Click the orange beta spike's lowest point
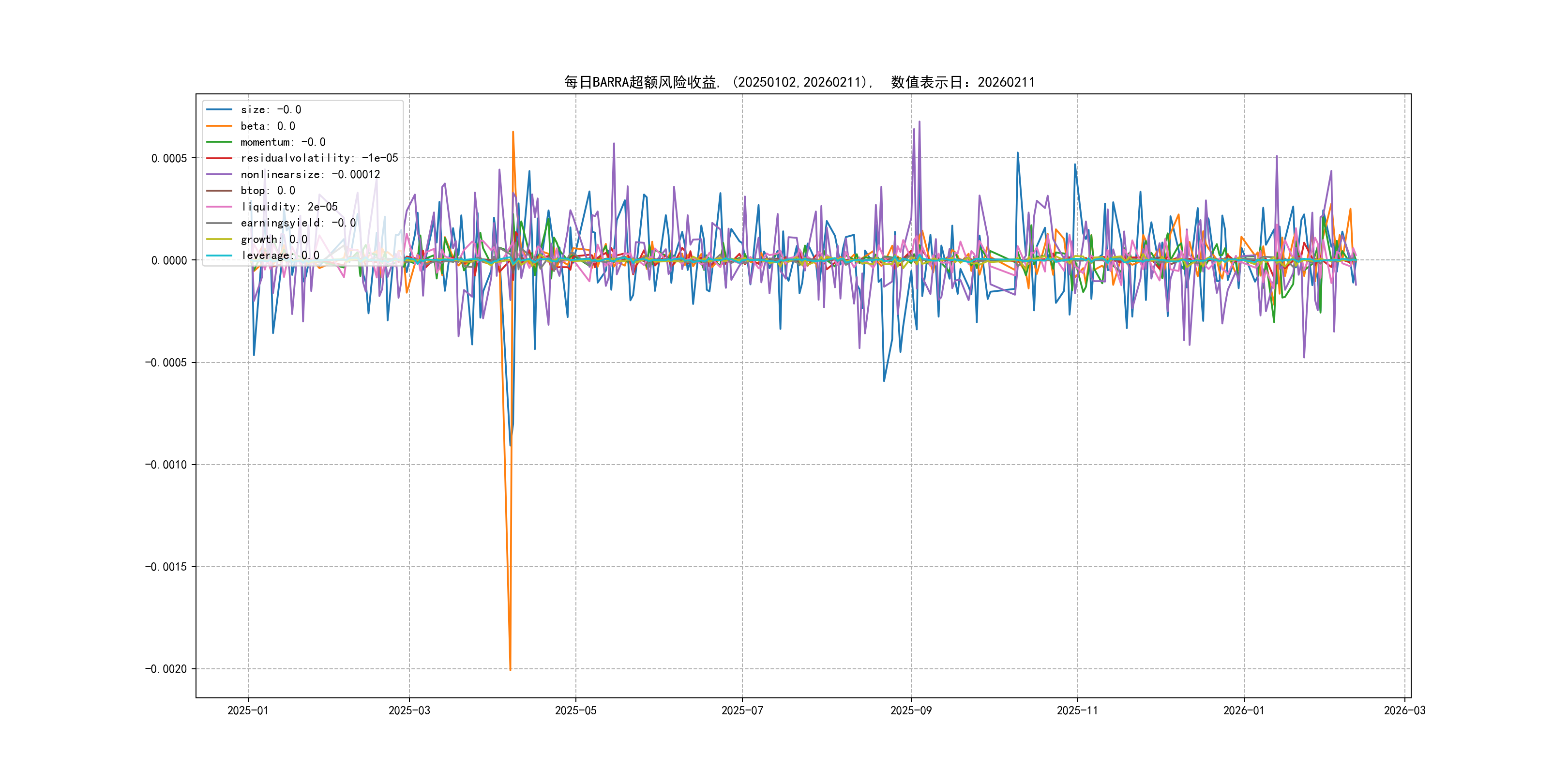This screenshot has height=784, width=1568. 510,670
